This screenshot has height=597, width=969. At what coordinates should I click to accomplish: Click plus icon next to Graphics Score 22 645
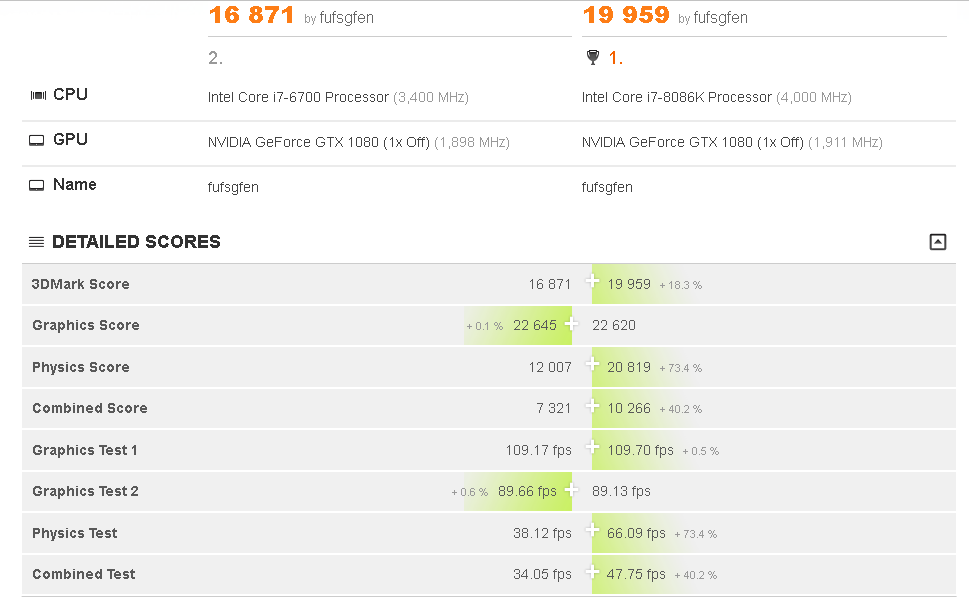[572, 323]
